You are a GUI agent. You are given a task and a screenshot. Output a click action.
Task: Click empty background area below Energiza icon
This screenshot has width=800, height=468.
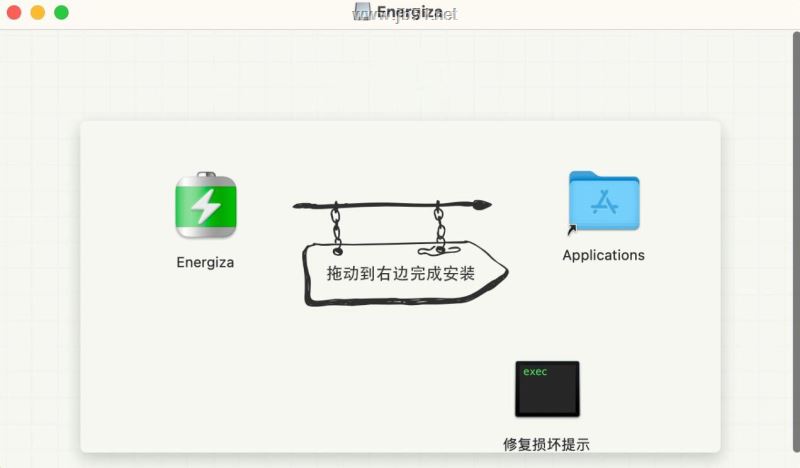point(205,357)
